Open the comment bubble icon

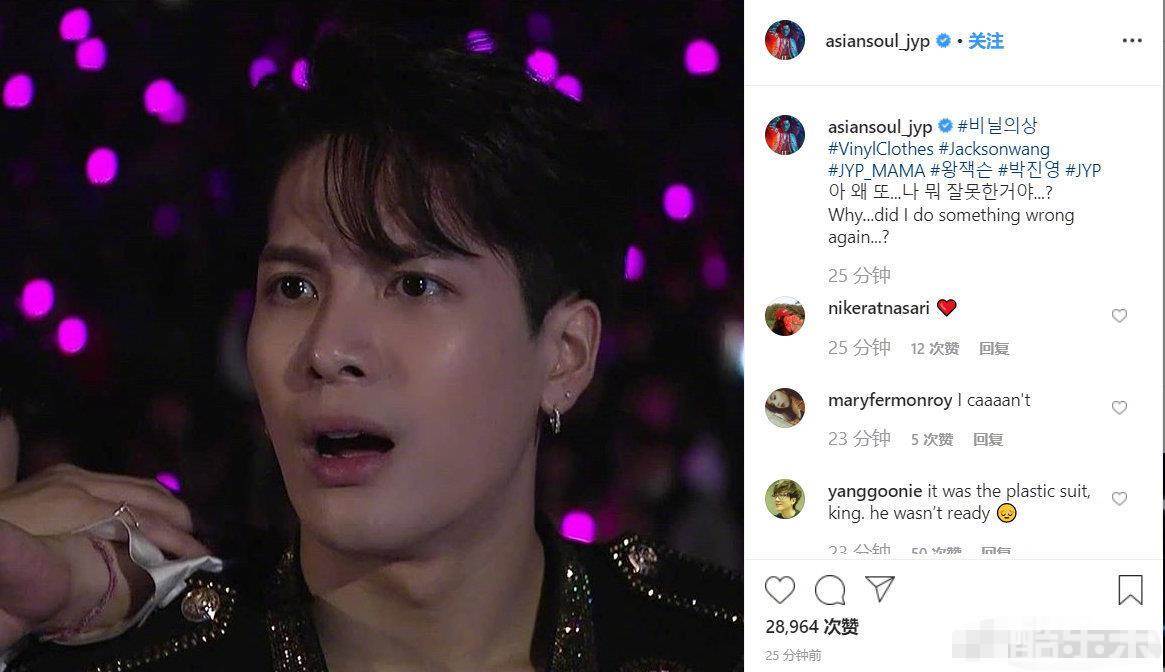coord(830,590)
